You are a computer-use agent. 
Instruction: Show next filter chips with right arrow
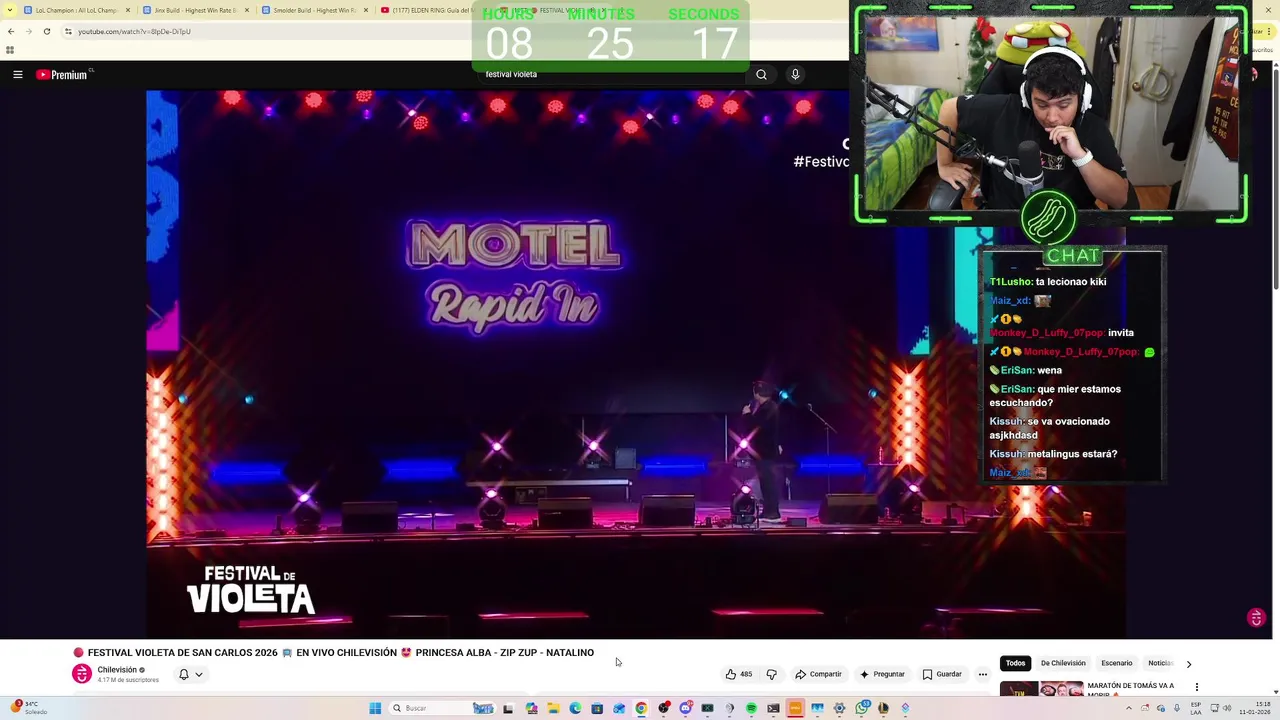click(1188, 664)
